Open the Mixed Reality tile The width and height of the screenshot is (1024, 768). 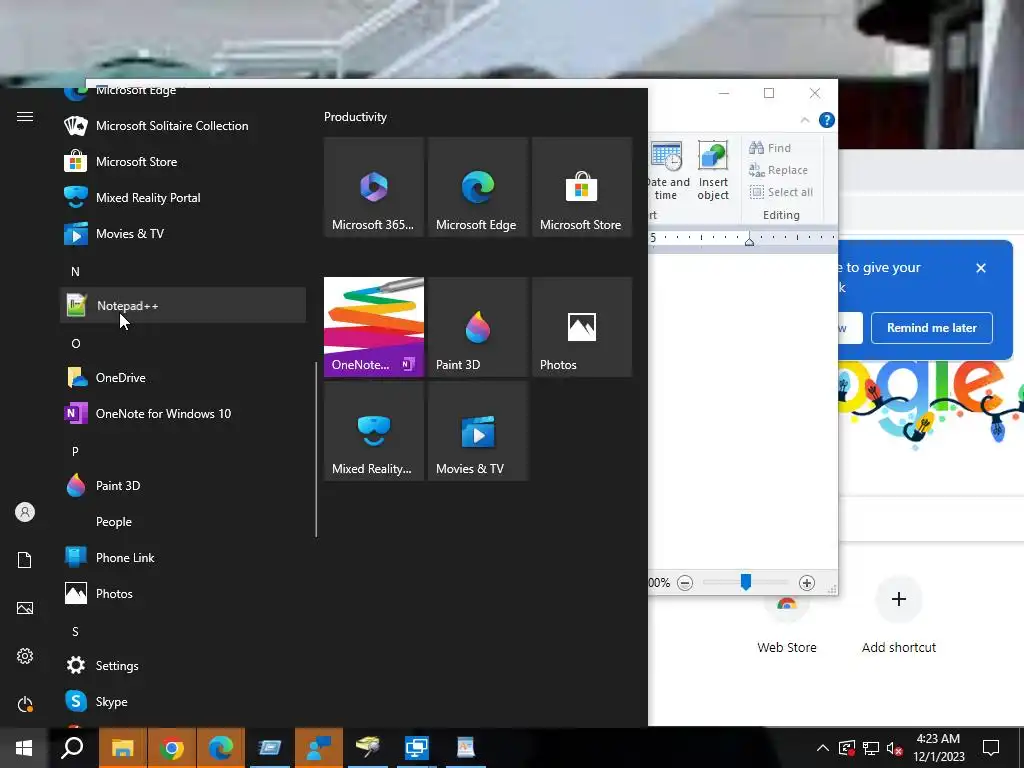point(374,431)
